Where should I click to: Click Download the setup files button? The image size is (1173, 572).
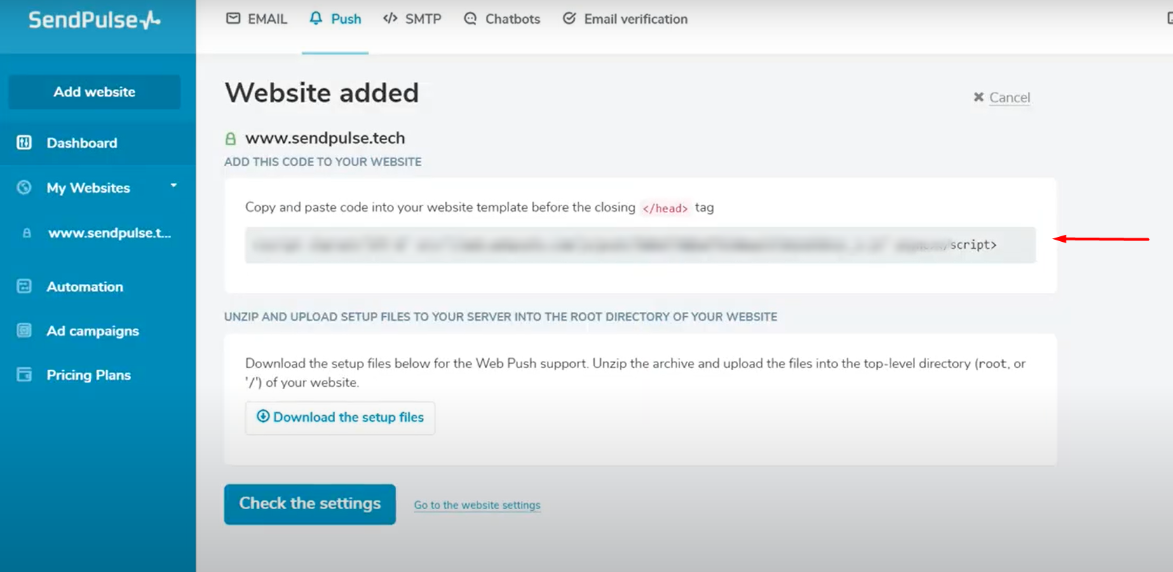(x=340, y=417)
